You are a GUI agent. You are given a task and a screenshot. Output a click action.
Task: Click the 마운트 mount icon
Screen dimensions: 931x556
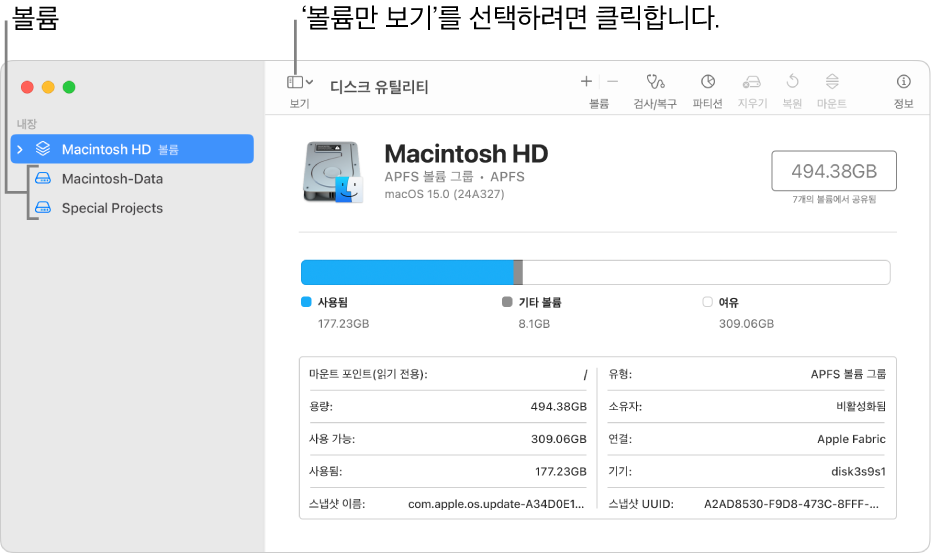tap(832, 81)
